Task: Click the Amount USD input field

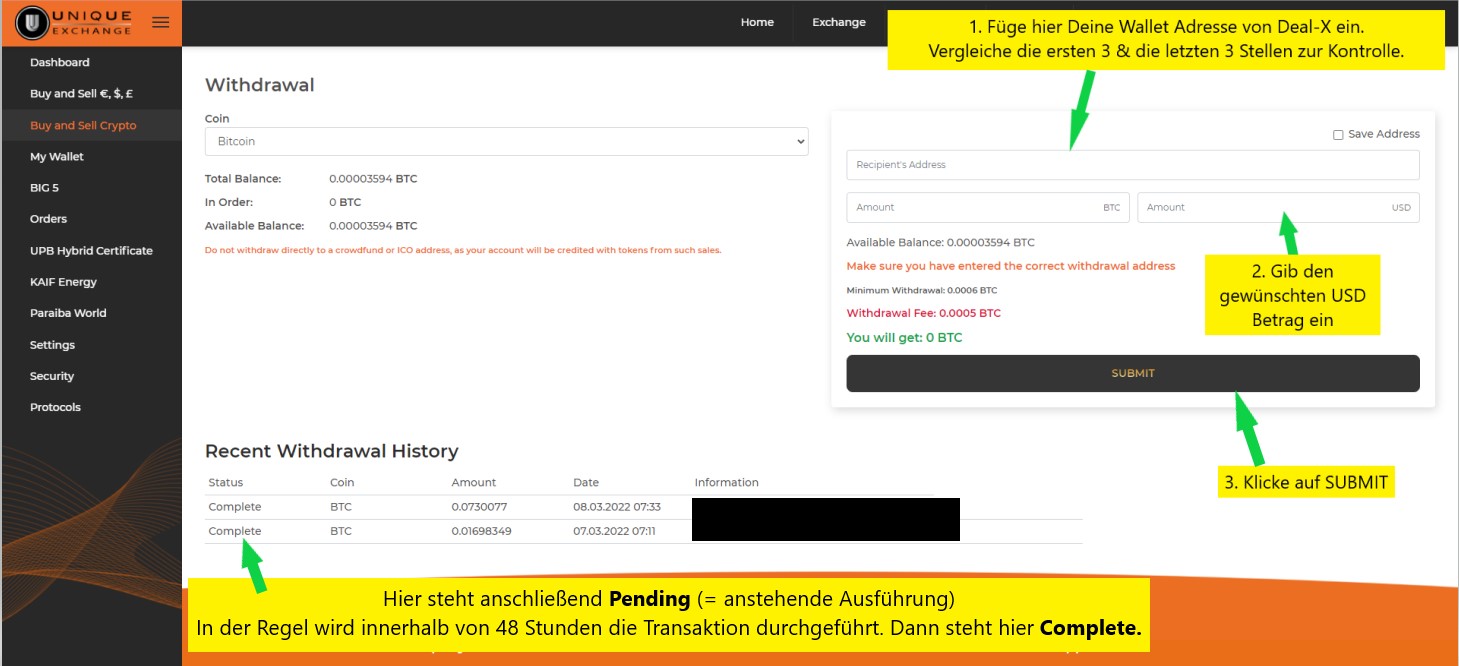Action: [x=1279, y=207]
